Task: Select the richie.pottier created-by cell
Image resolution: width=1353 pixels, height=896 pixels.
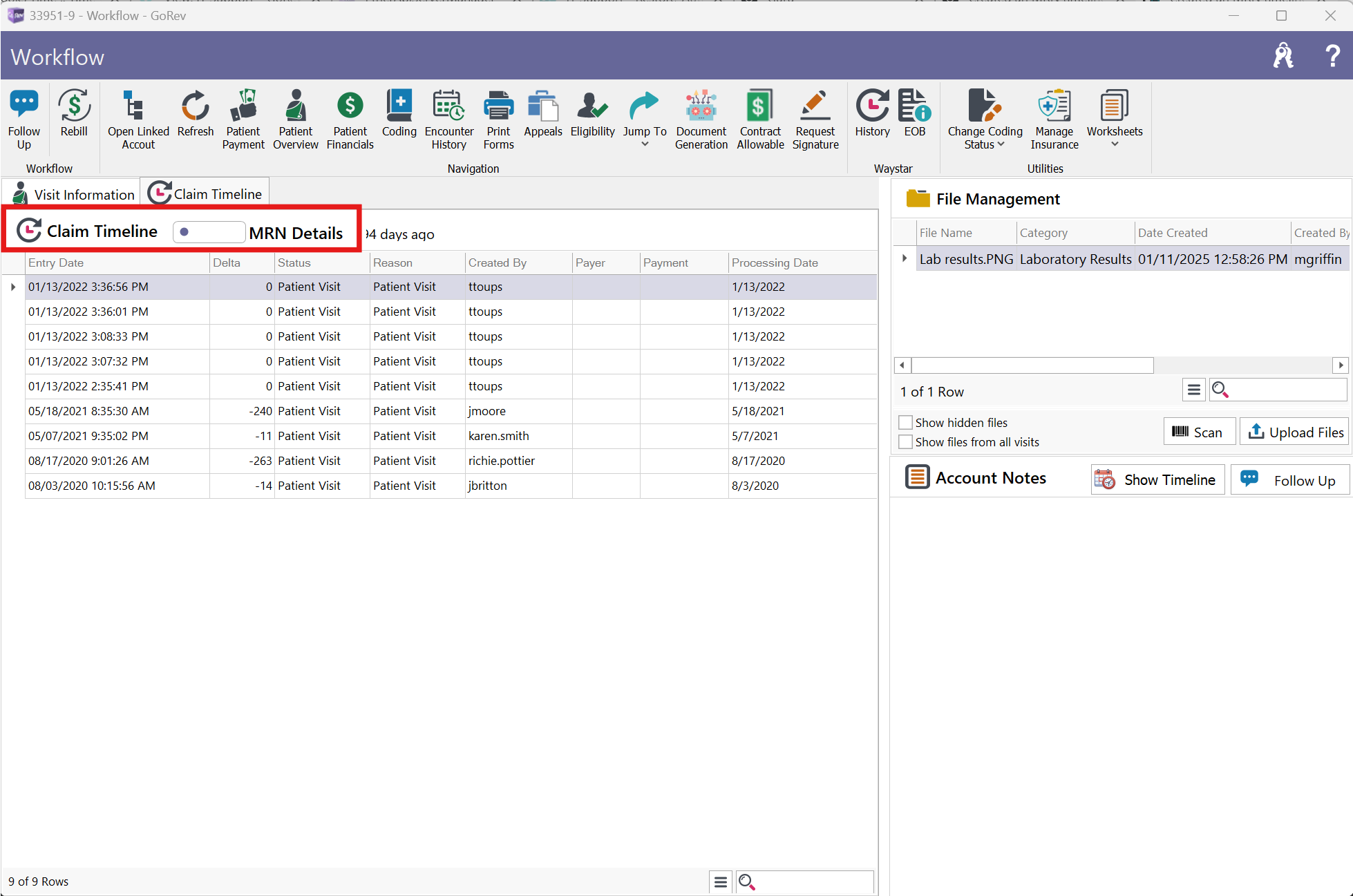Action: pyautogui.click(x=519, y=461)
